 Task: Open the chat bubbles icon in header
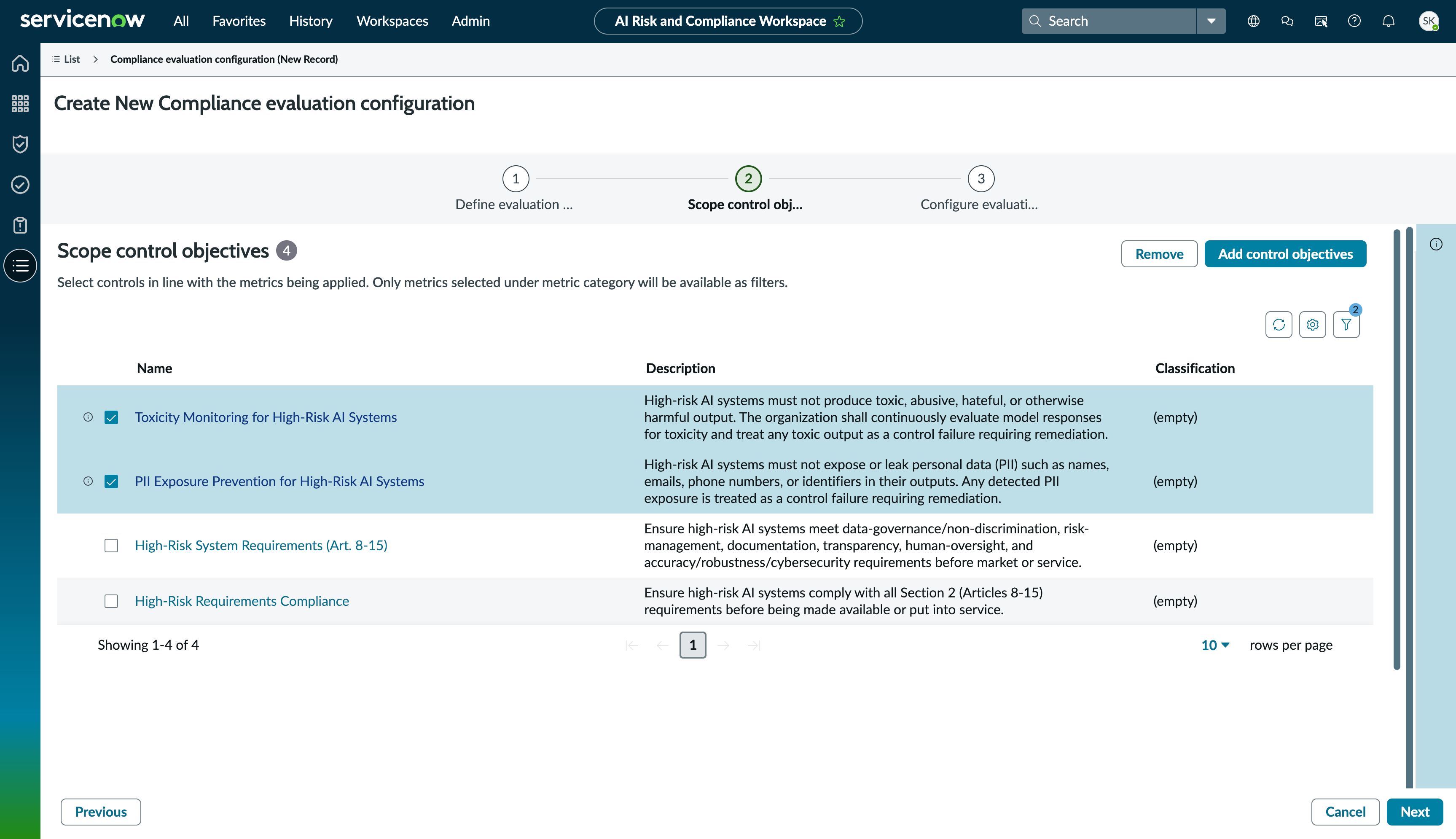pos(1287,22)
